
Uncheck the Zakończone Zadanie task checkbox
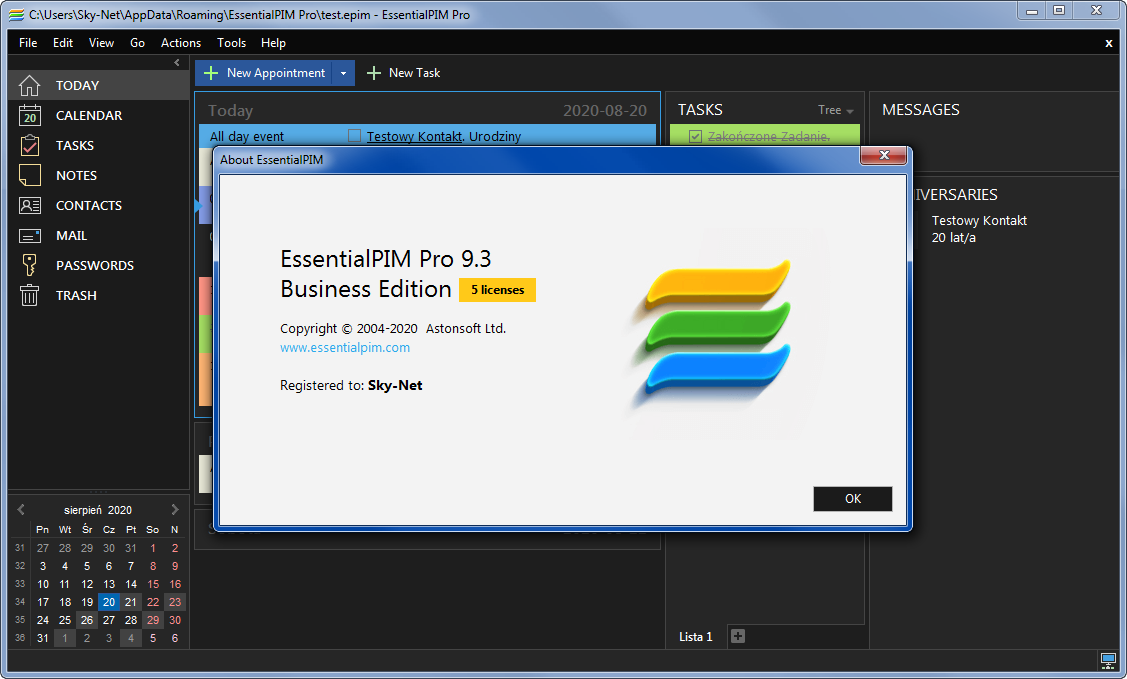[695, 136]
